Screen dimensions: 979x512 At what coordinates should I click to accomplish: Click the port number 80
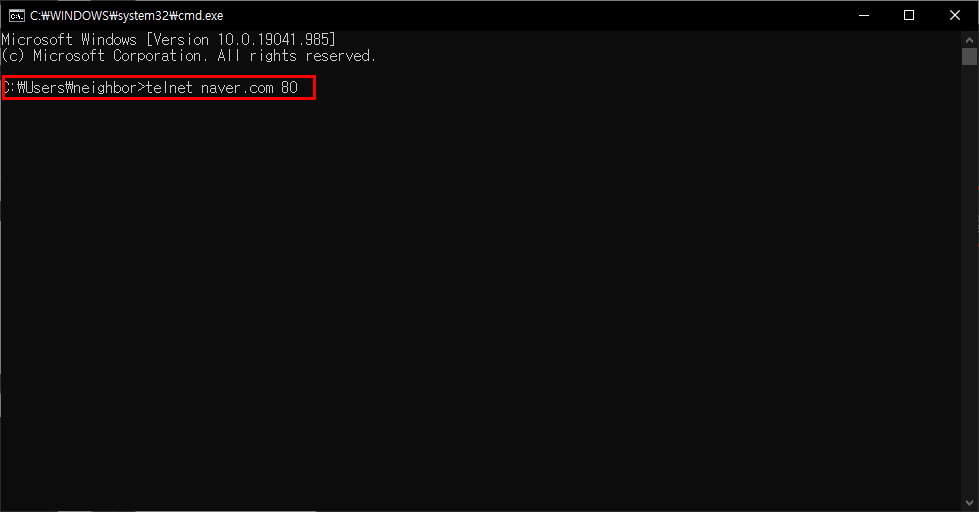pyautogui.click(x=289, y=88)
